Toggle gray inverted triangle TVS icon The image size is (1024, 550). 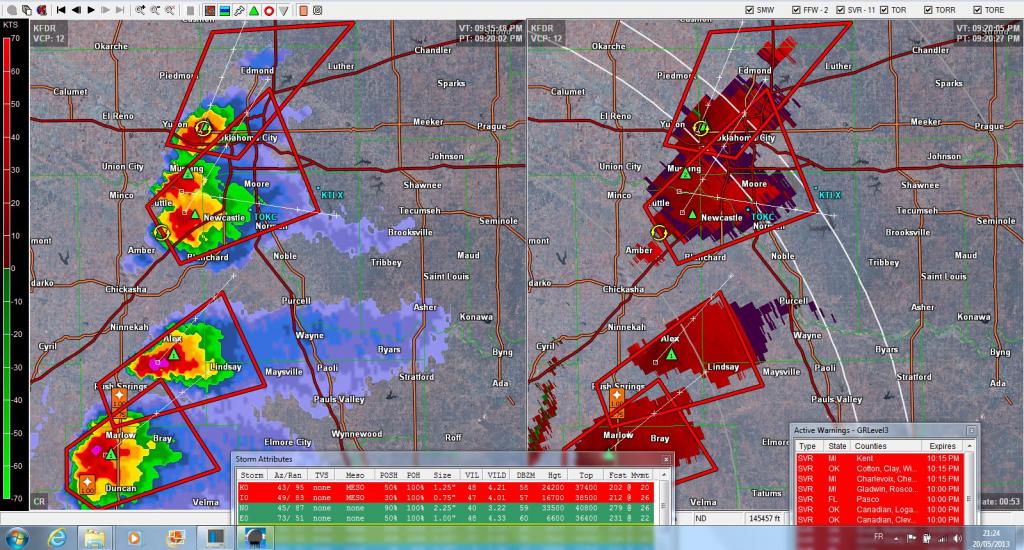coord(283,10)
